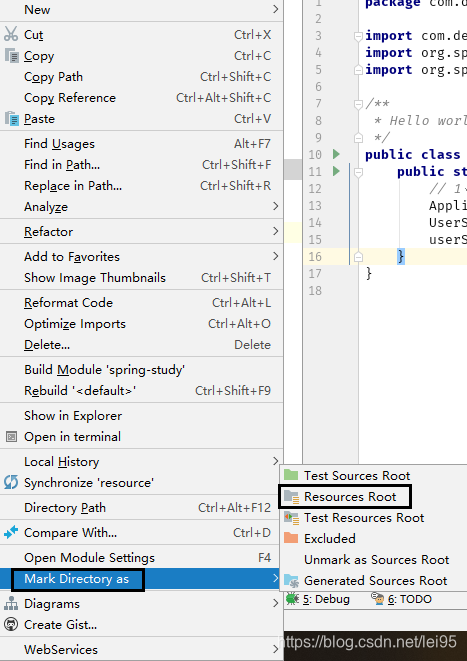Choose Build Module 'spring-study'
The width and height of the screenshot is (467, 661).
pos(142,370)
